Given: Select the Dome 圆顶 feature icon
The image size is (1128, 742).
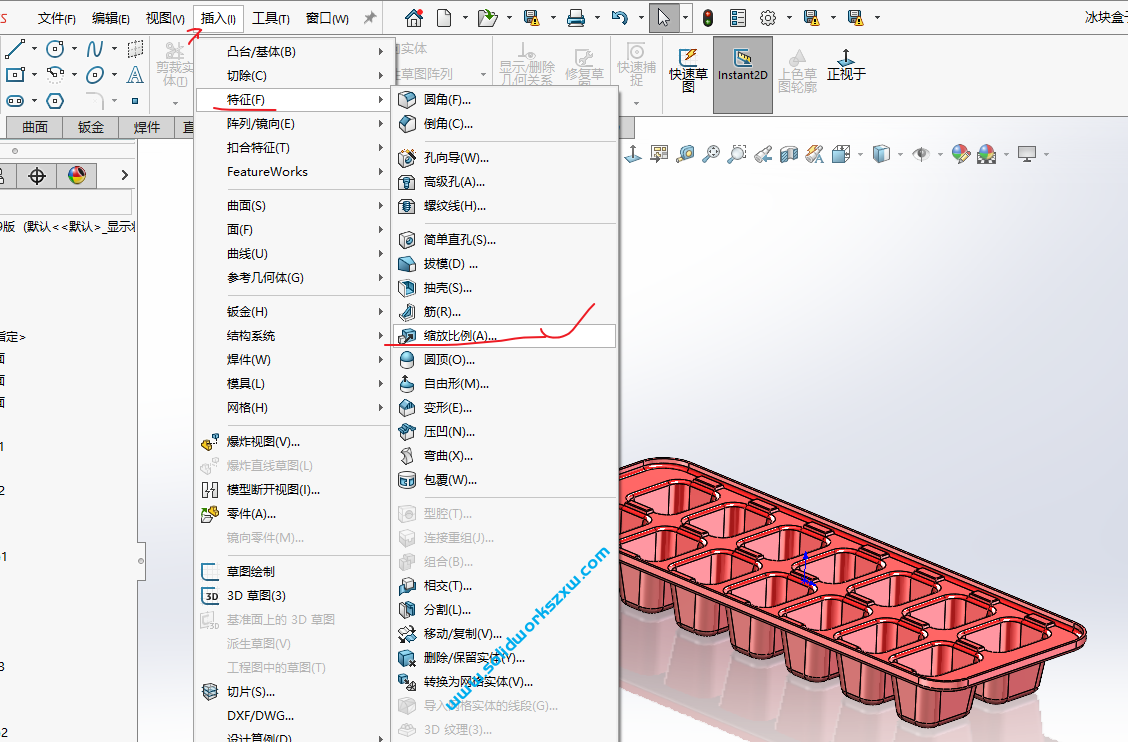Looking at the screenshot, I should pyautogui.click(x=407, y=360).
